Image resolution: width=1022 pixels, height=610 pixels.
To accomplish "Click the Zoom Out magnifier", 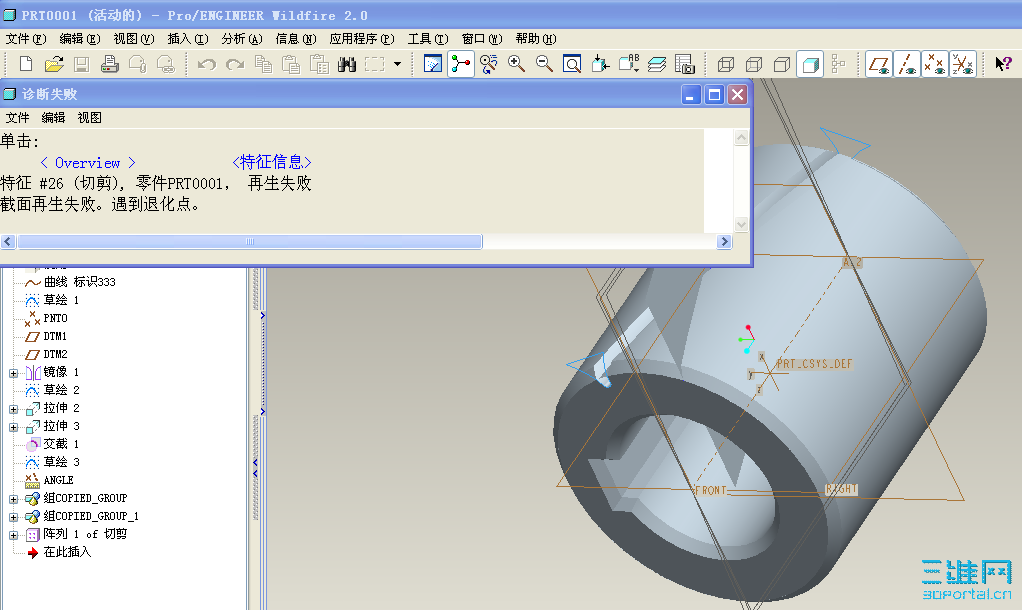I will click(x=544, y=64).
